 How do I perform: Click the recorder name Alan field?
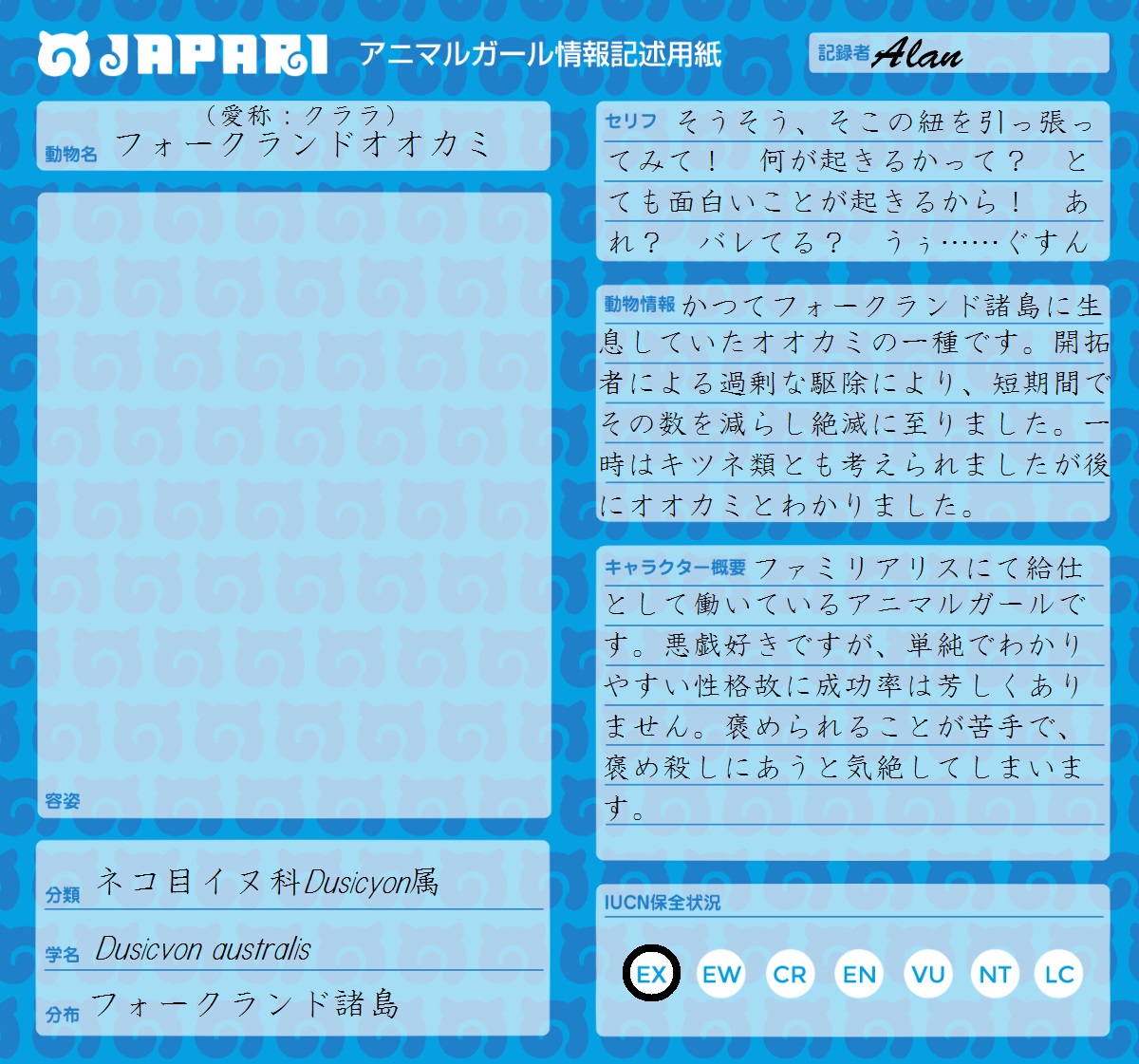point(959,53)
